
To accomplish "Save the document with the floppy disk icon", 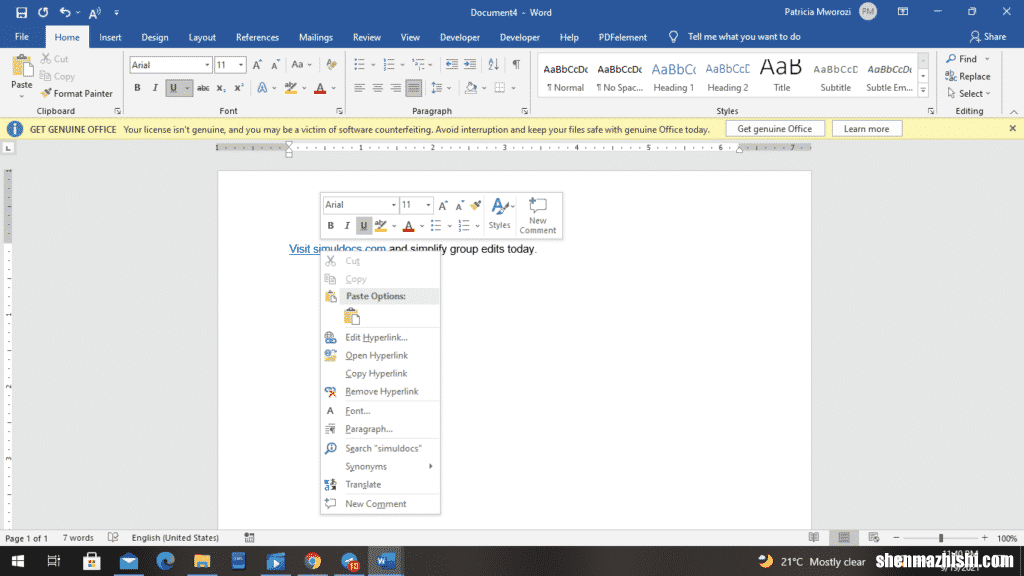I will point(21,12).
